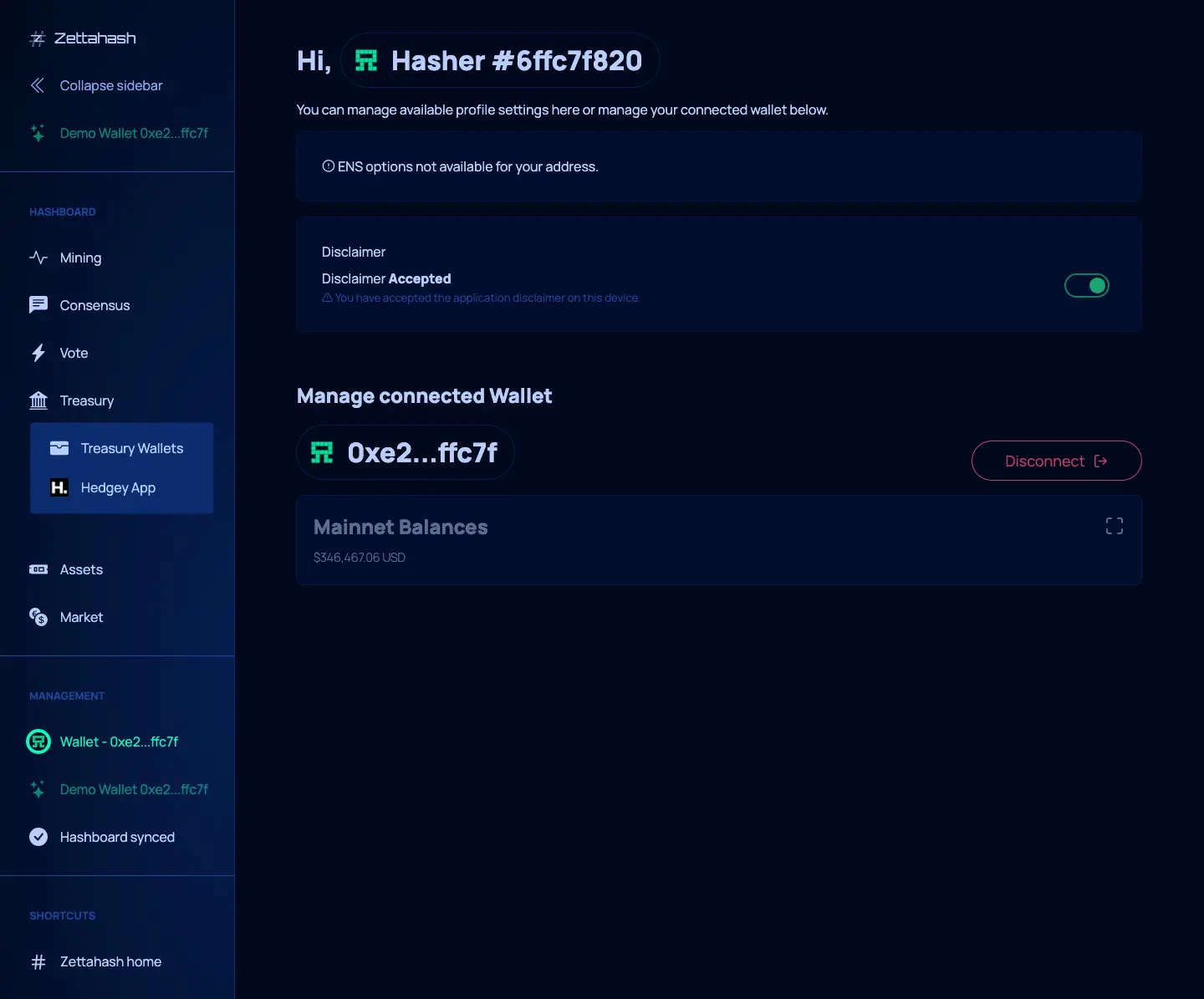This screenshot has height=999, width=1204.
Task: Click the Treasury Wallets wallet icon
Action: 59,448
